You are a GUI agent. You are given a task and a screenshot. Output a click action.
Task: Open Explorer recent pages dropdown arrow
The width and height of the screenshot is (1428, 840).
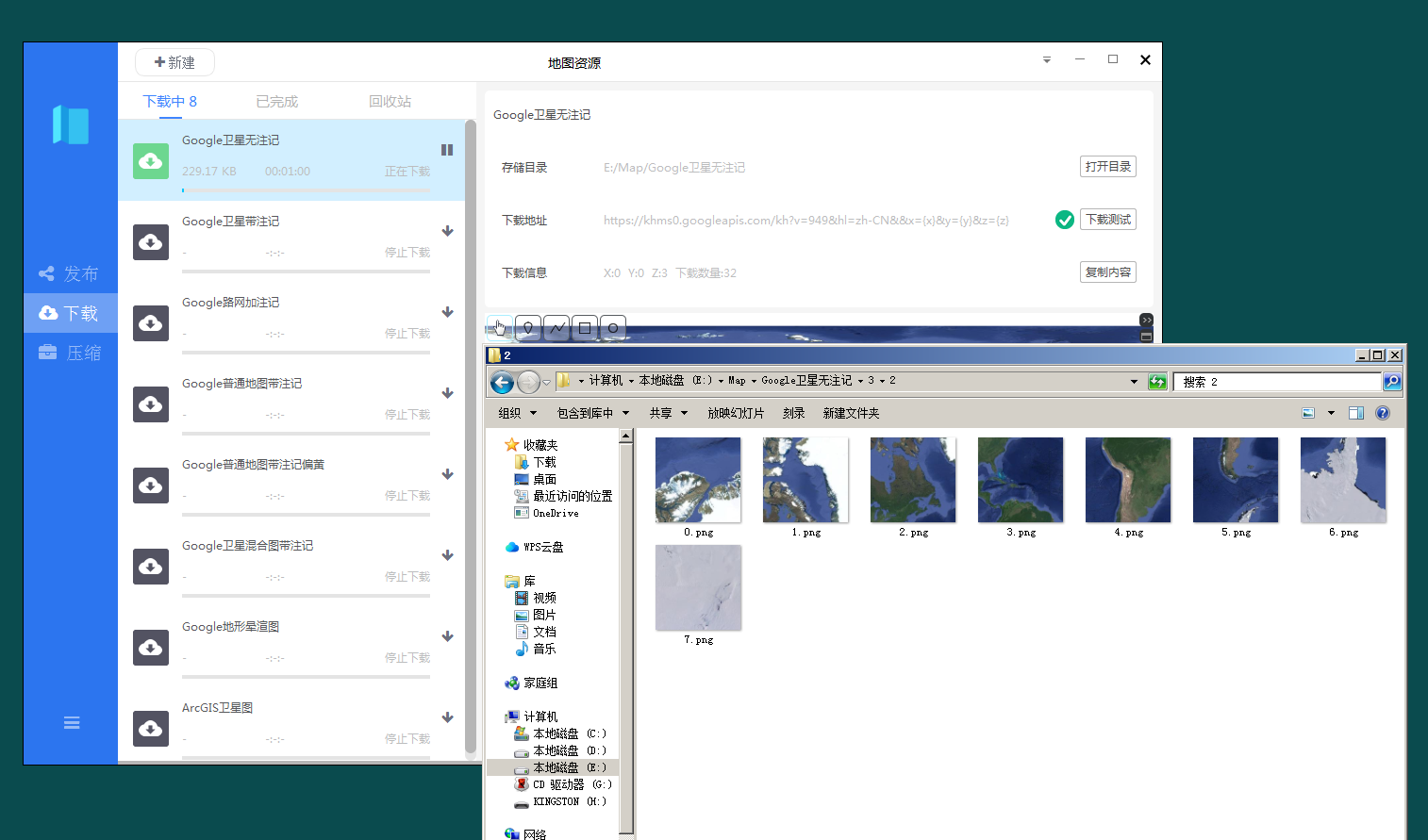pyautogui.click(x=546, y=383)
